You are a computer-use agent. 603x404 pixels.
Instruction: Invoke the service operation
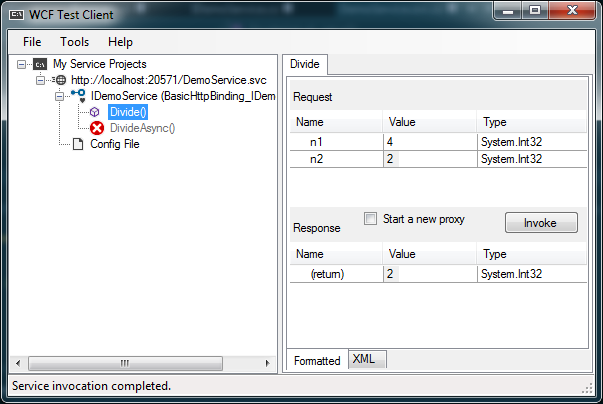tap(541, 223)
